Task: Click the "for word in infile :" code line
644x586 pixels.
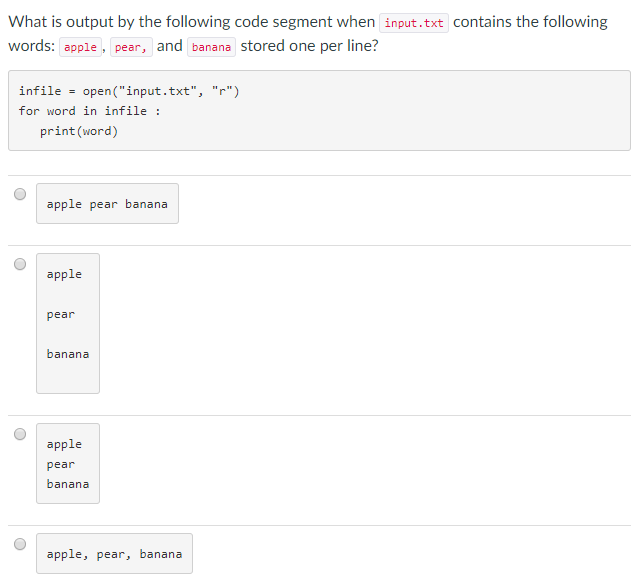Action: 90,111
